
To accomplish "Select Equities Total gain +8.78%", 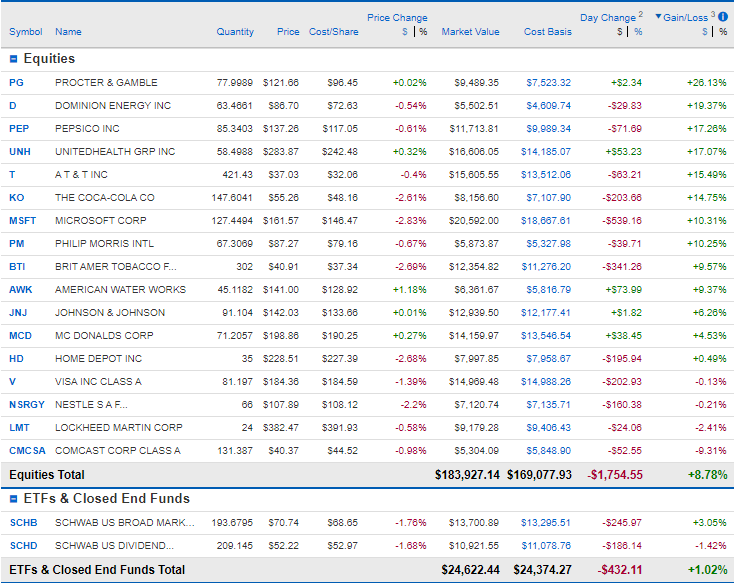I will [x=707, y=475].
